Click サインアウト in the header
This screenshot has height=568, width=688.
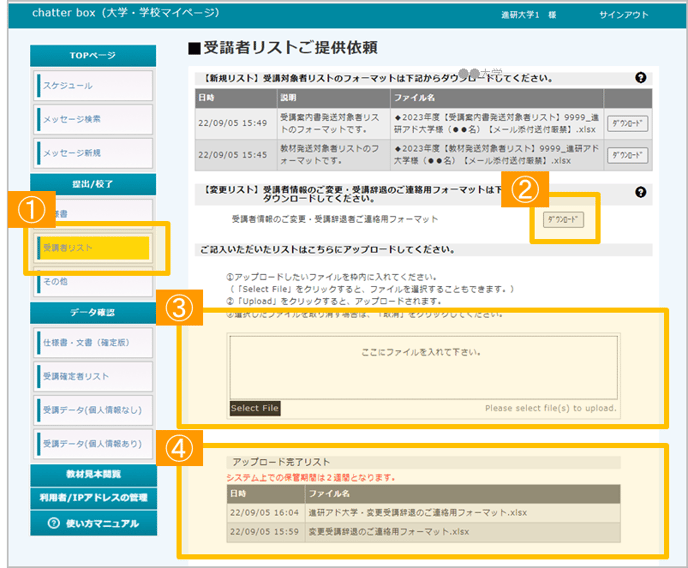[x=623, y=15]
